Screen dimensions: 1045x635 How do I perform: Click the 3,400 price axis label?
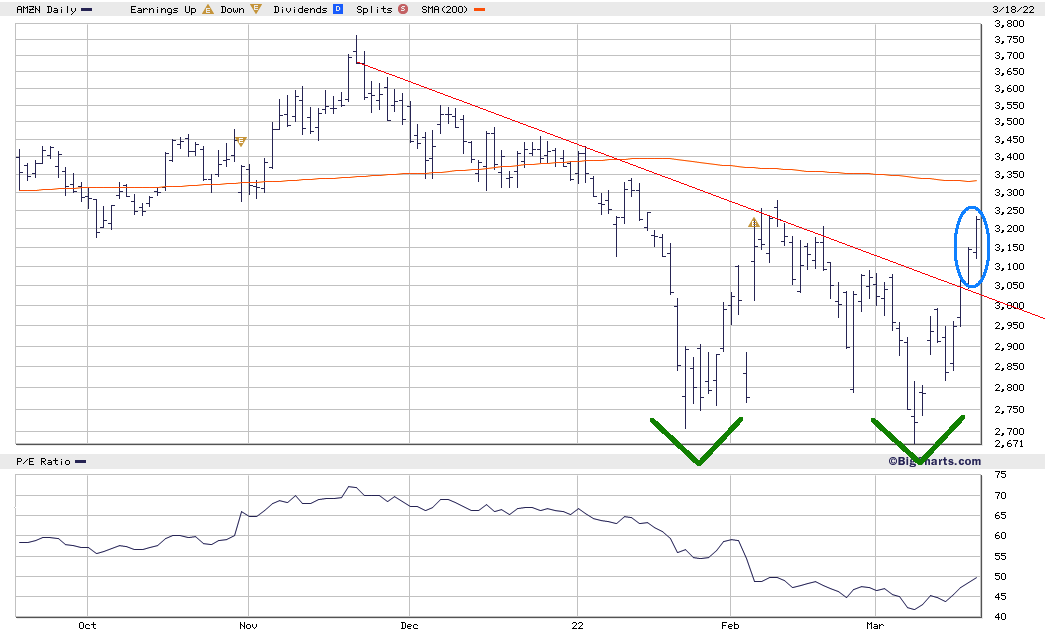click(x=1009, y=157)
